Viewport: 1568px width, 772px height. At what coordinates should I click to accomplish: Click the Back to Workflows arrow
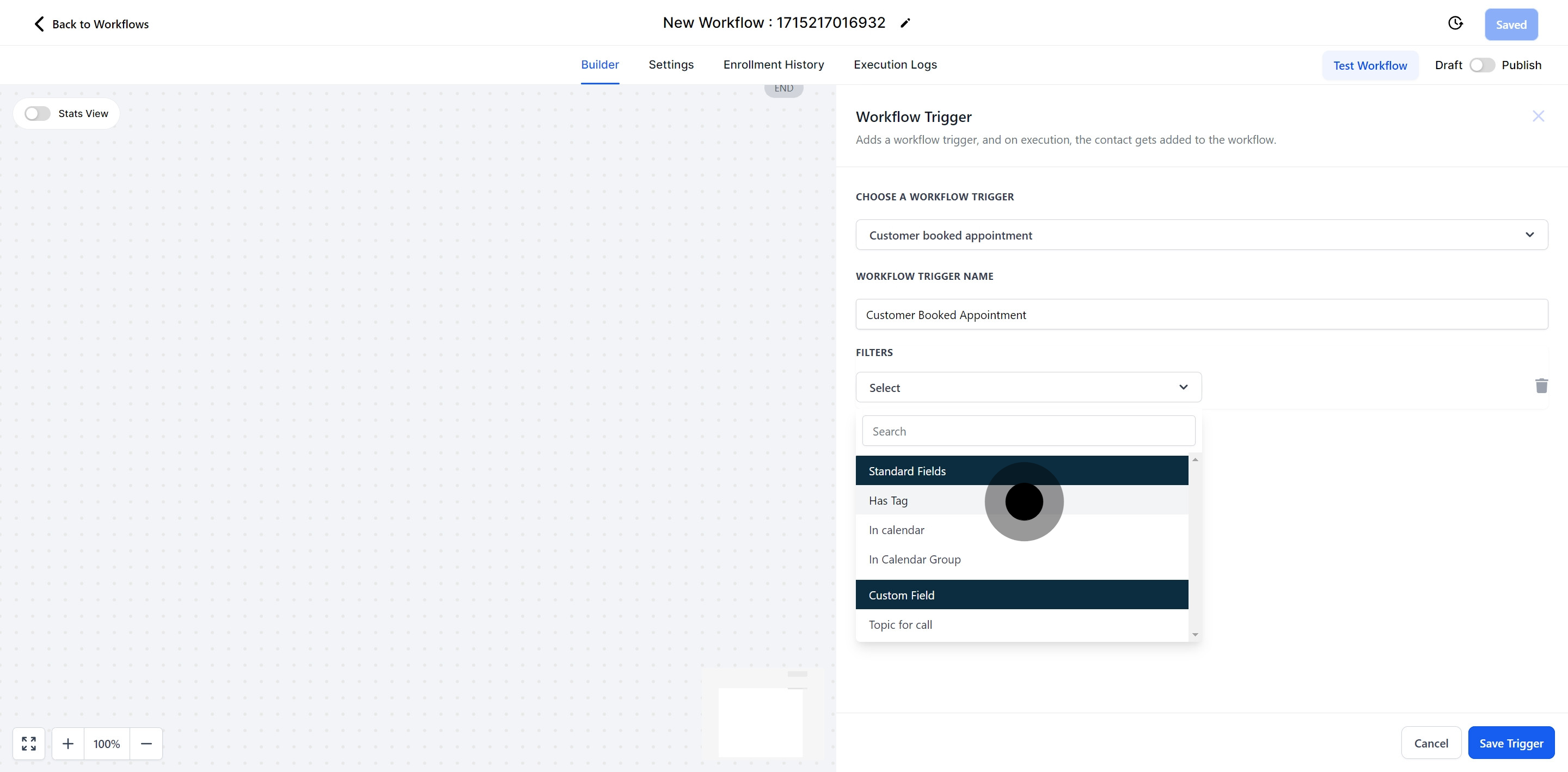[39, 24]
